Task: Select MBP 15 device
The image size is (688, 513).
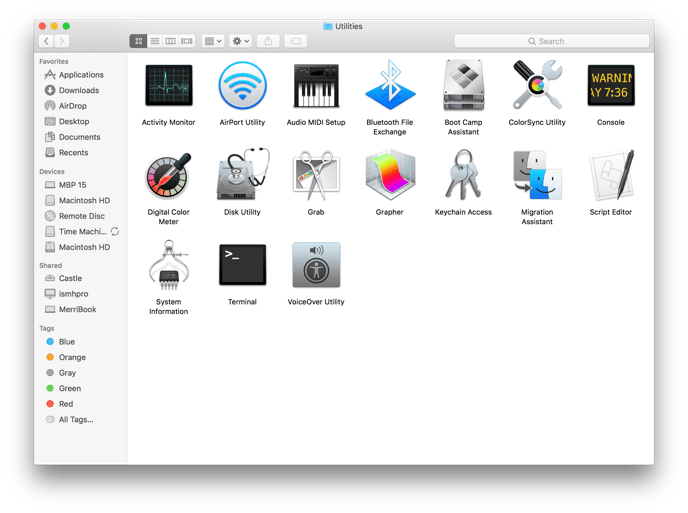Action: coord(80,185)
